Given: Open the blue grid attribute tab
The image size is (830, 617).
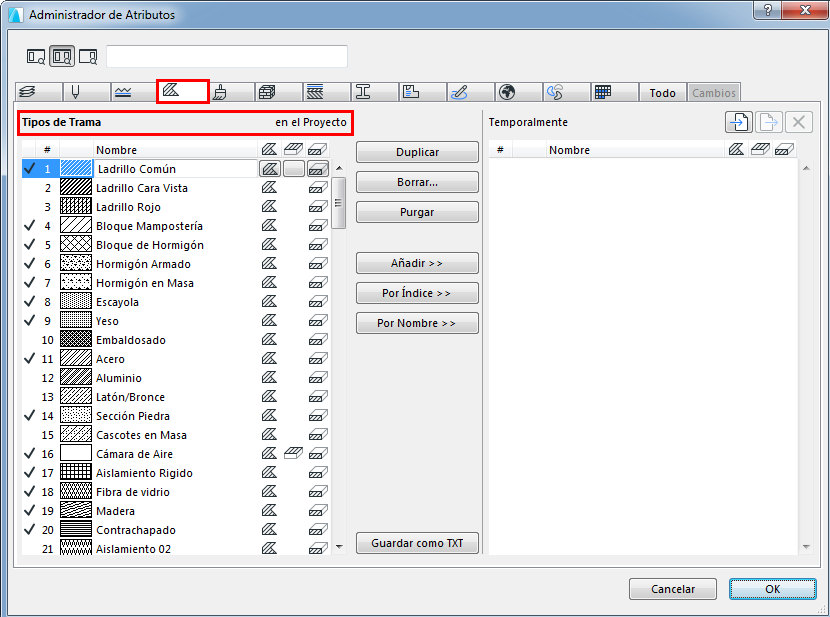Looking at the screenshot, I should (615, 92).
